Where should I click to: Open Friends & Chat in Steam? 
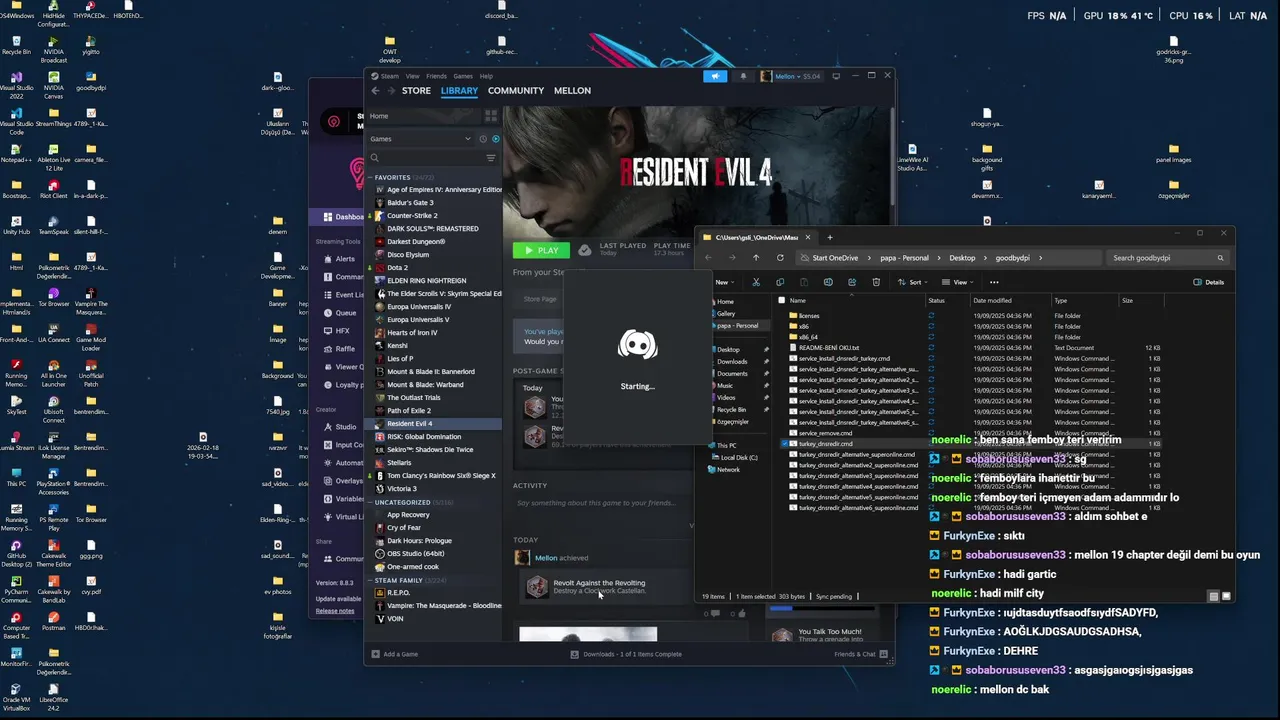coord(860,654)
